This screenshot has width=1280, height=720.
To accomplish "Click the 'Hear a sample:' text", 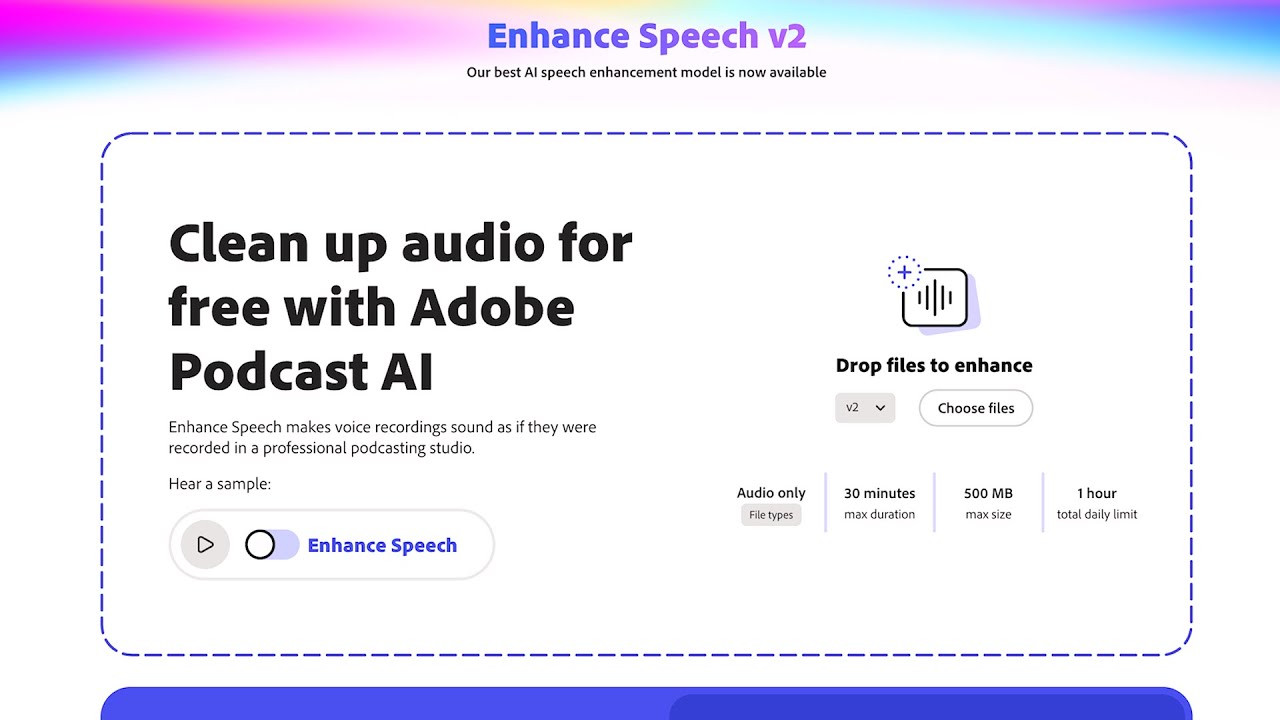I will click(220, 484).
